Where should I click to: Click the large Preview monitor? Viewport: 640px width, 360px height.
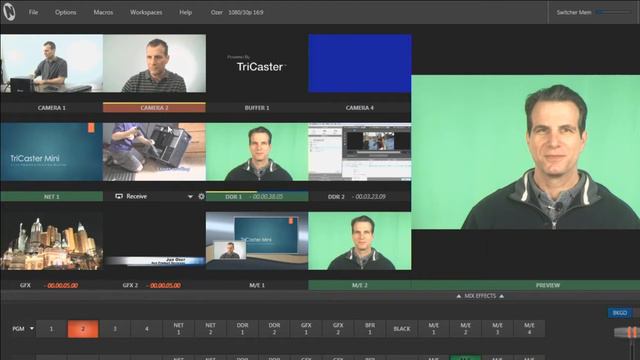point(526,152)
